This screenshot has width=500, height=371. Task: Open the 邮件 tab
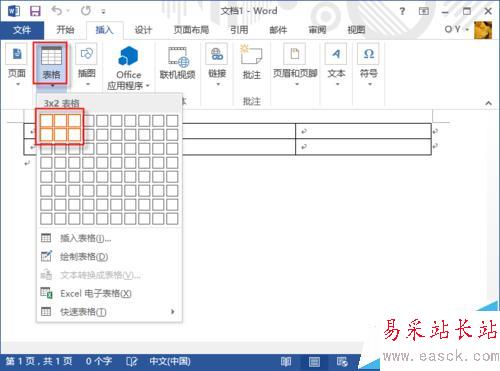click(278, 30)
